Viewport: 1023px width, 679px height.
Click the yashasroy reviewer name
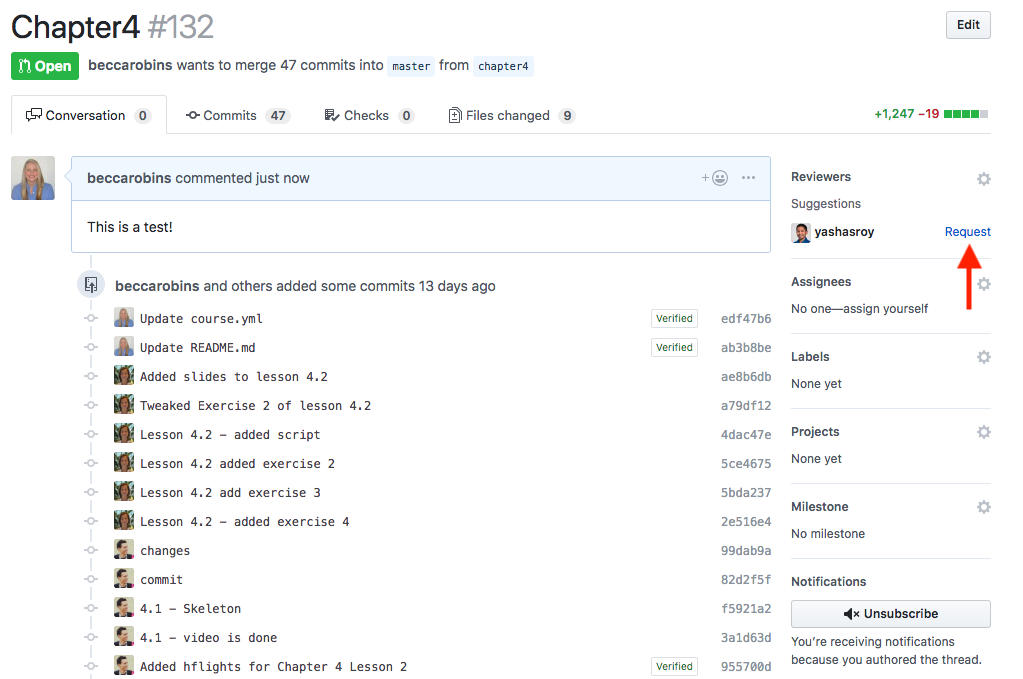(x=844, y=232)
